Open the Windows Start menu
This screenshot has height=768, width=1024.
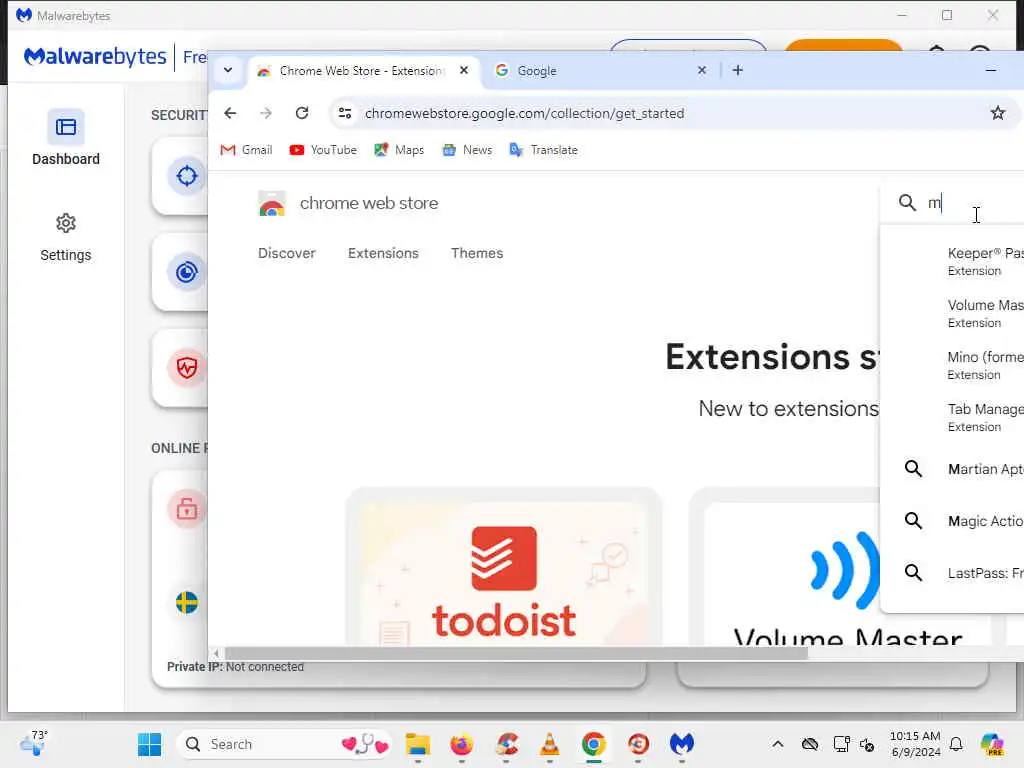pyautogui.click(x=150, y=744)
